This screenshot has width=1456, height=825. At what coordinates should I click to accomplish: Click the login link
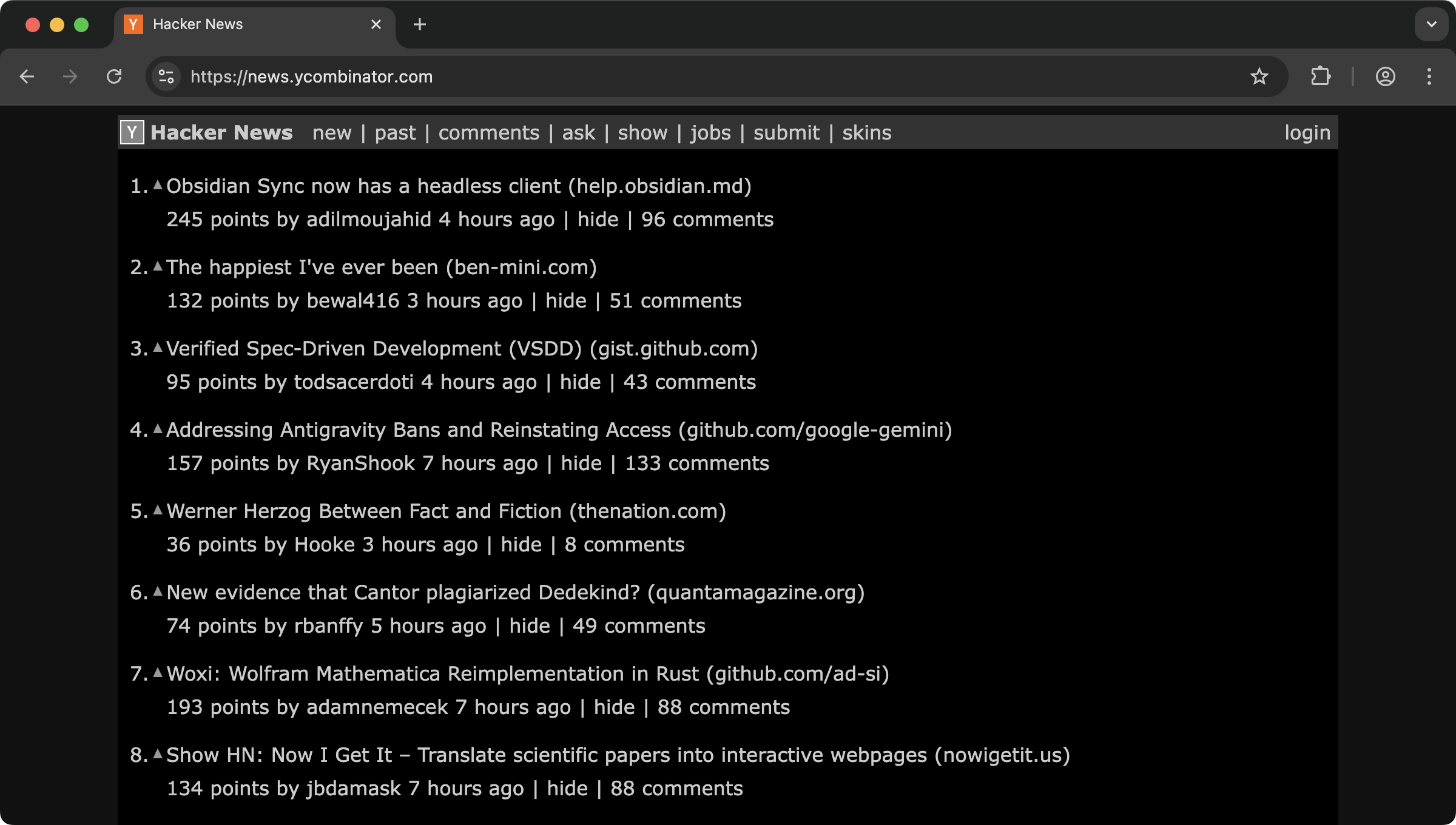tap(1307, 133)
